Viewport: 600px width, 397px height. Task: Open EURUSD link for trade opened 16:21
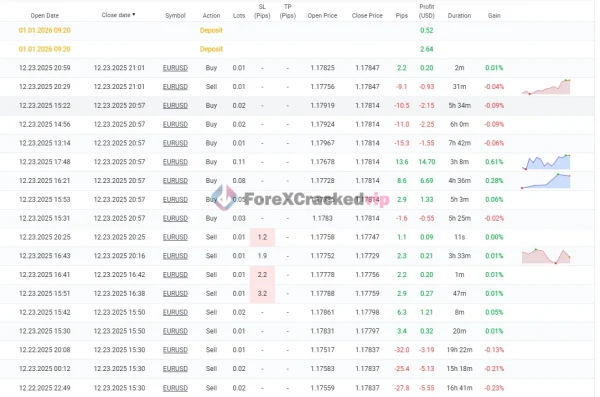[x=175, y=181]
